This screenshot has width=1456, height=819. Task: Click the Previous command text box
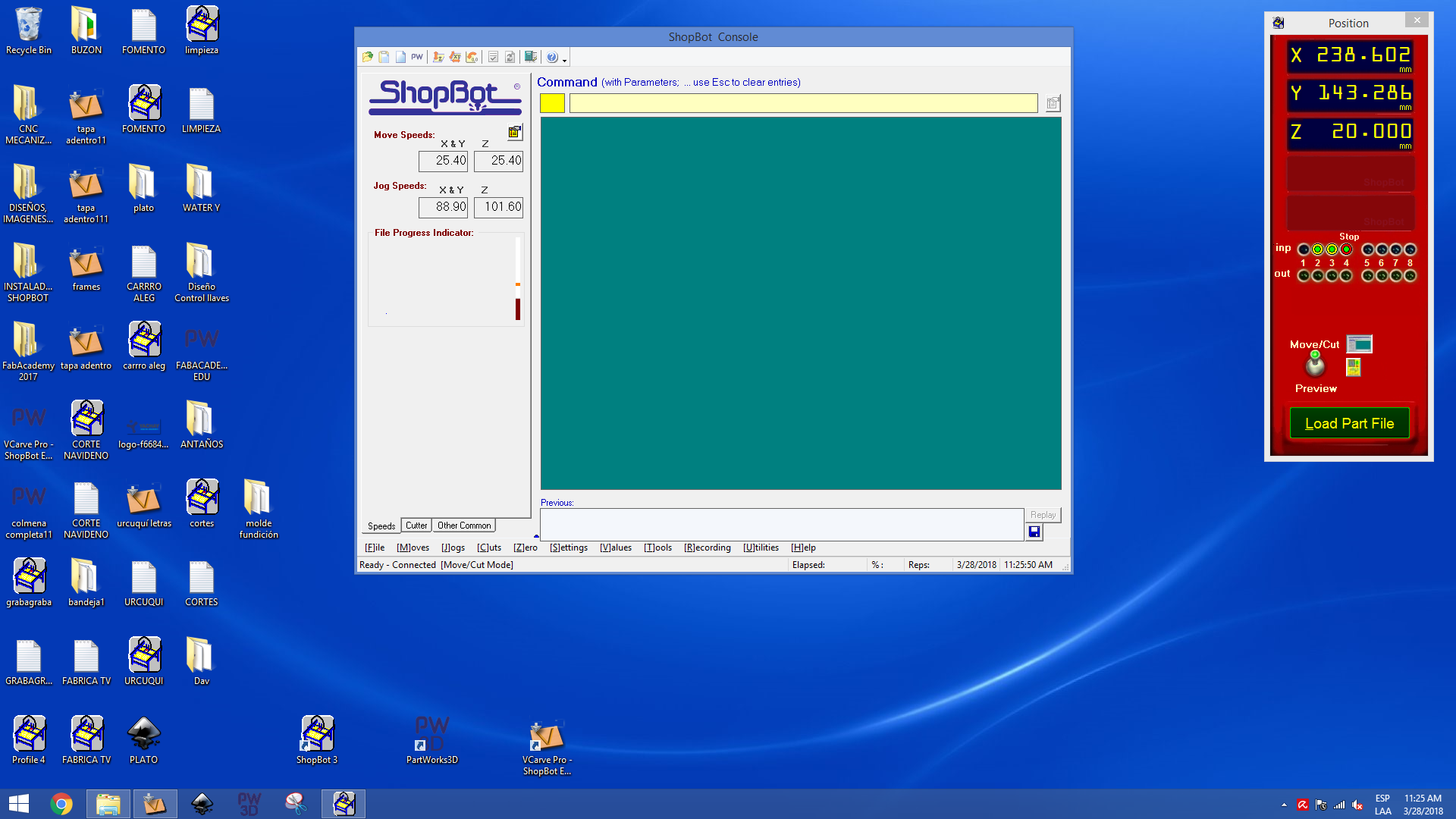[782, 524]
